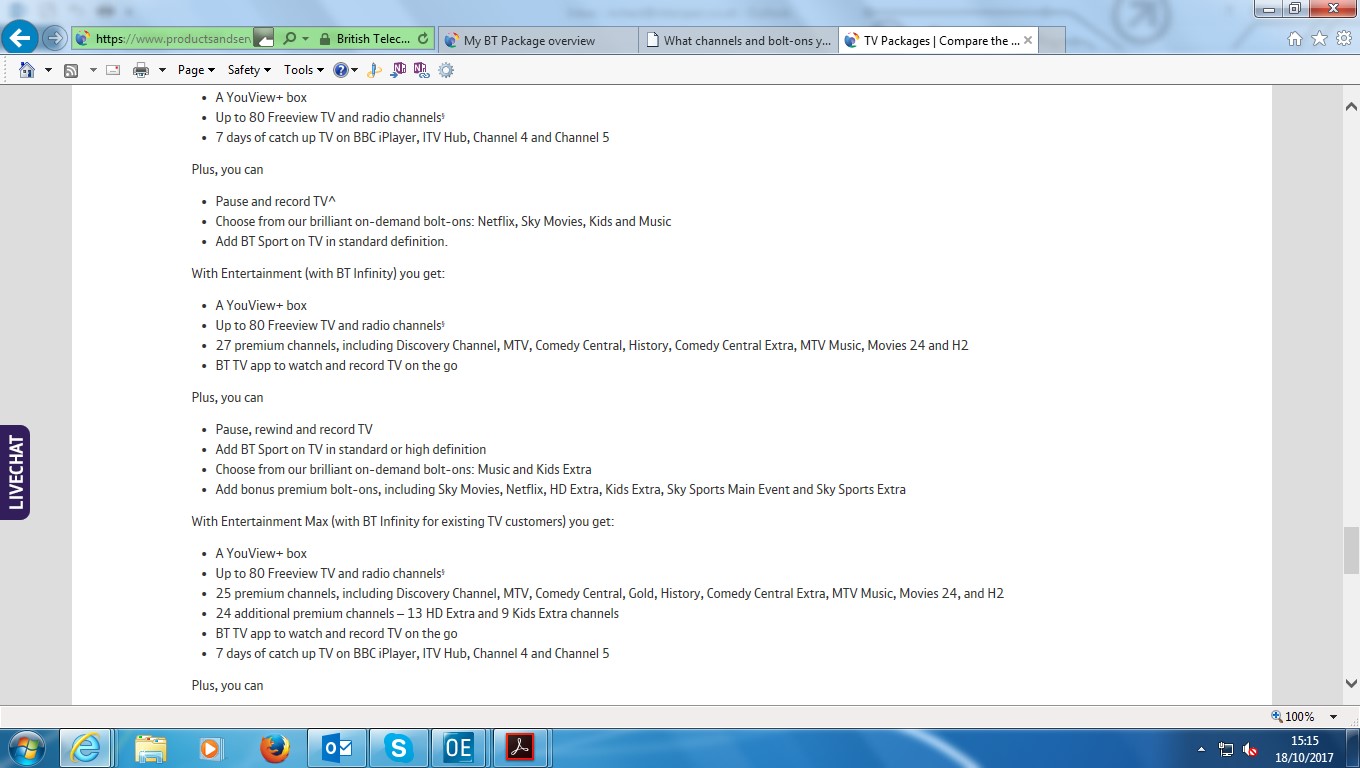Image resolution: width=1360 pixels, height=768 pixels.
Task: Click the Read mail envelope icon
Action: pyautogui.click(x=113, y=70)
